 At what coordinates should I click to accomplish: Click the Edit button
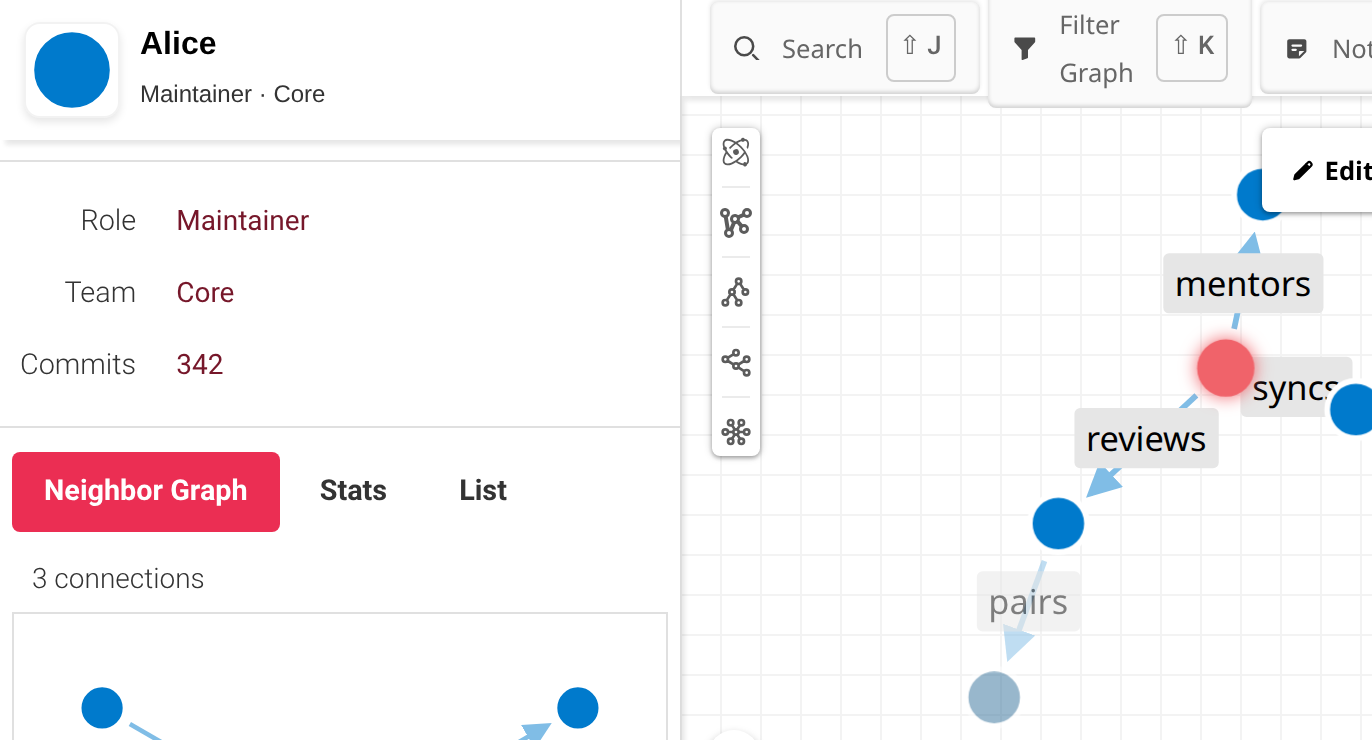point(1318,170)
